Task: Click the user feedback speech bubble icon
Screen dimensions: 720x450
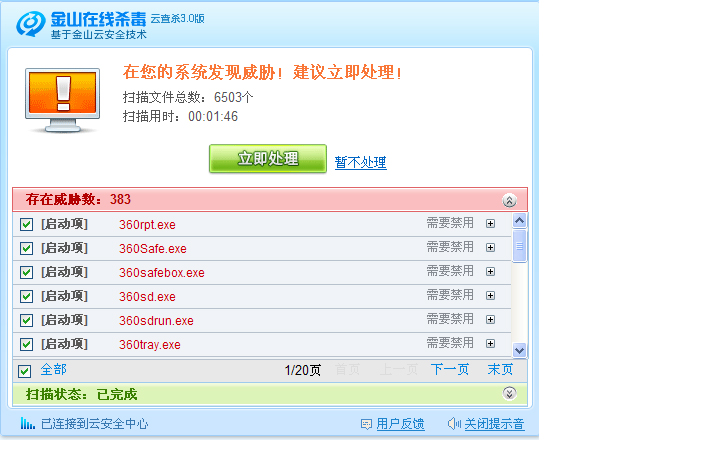Action: point(366,424)
